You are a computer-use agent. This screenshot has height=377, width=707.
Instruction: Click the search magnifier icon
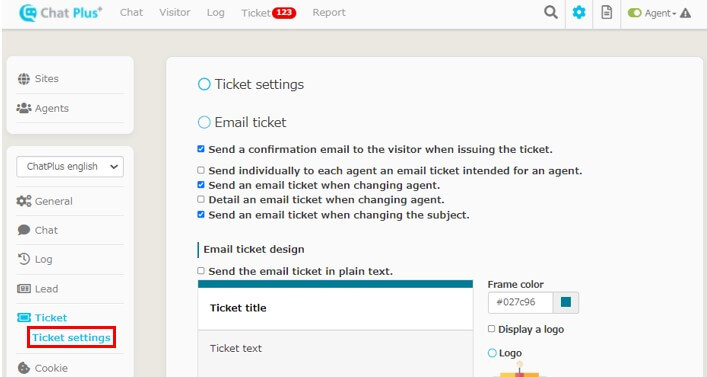(551, 12)
